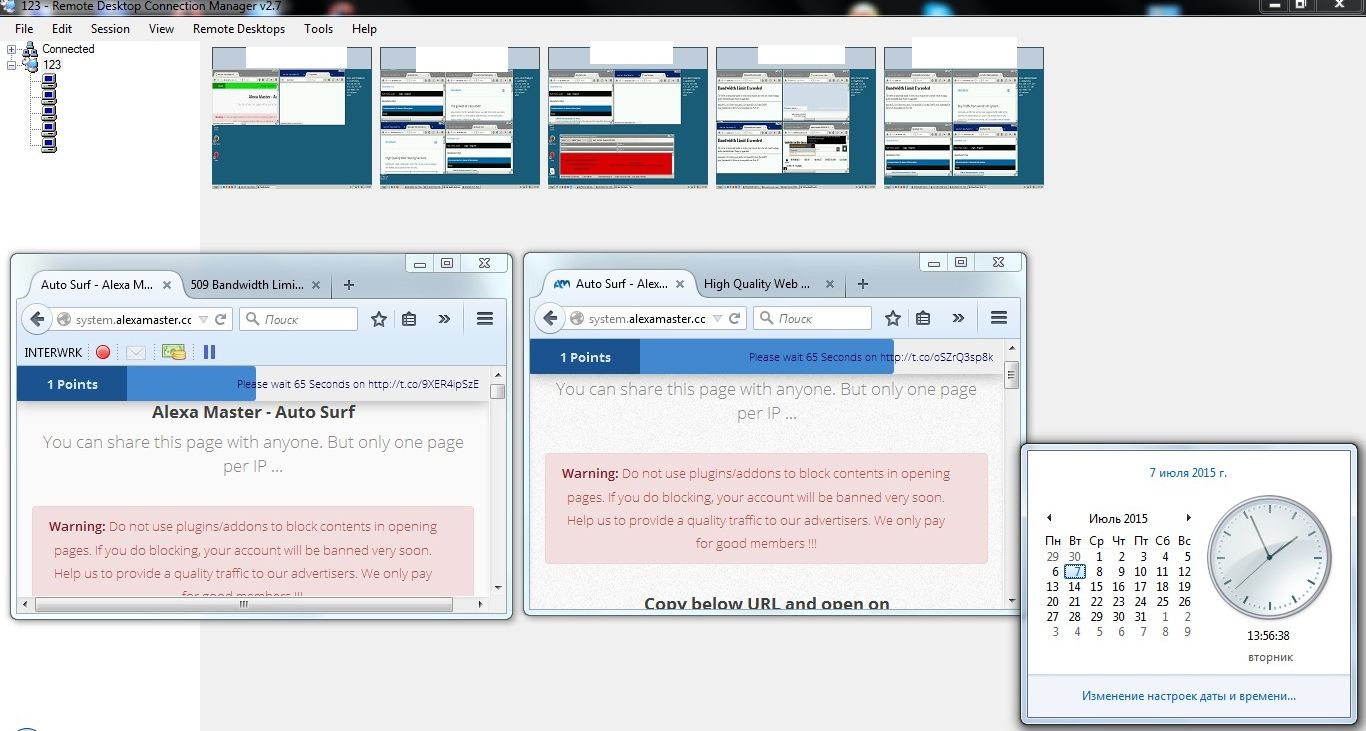Go to next month in calendar
The width and height of the screenshot is (1366, 731).
[x=1188, y=518]
